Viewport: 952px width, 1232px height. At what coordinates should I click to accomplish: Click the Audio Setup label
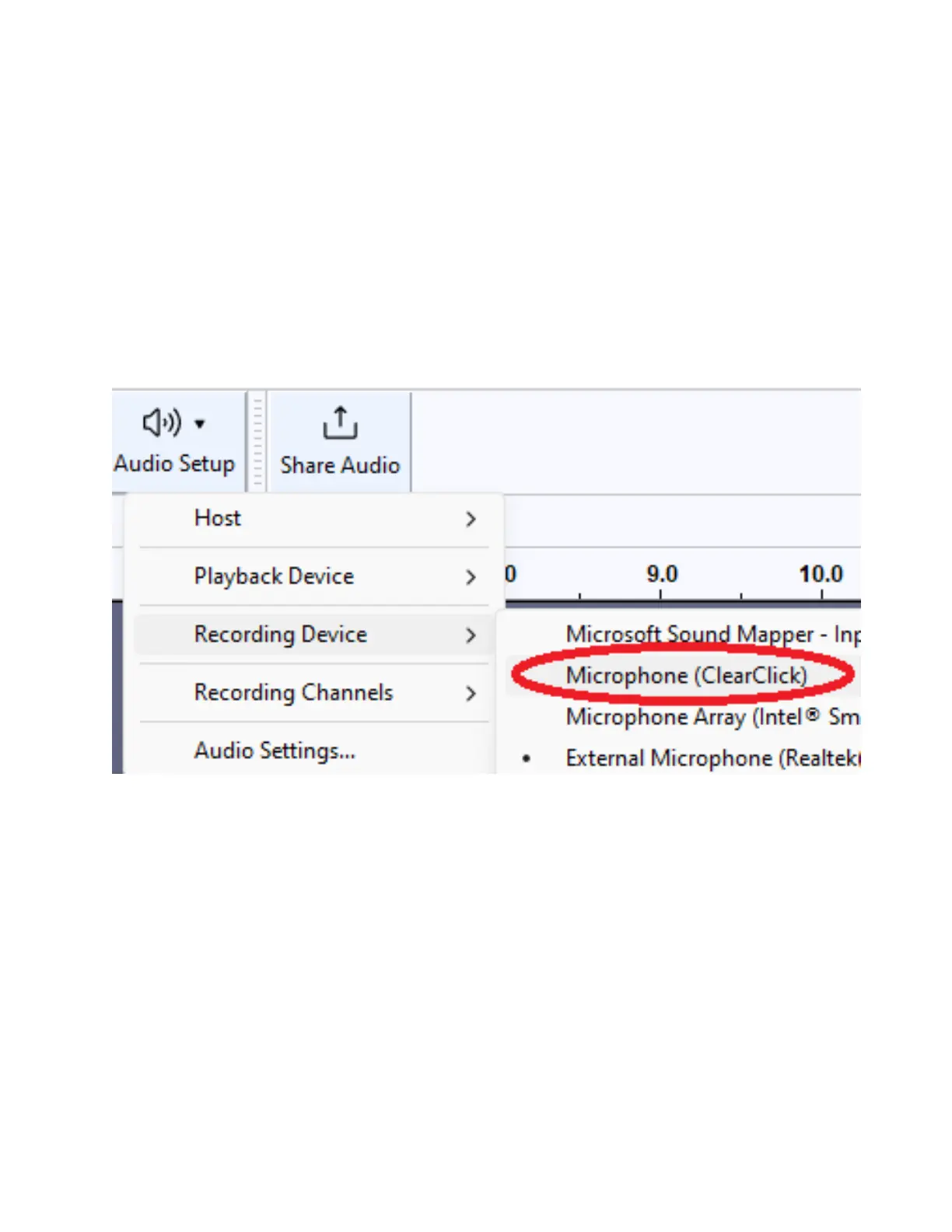coord(174,464)
